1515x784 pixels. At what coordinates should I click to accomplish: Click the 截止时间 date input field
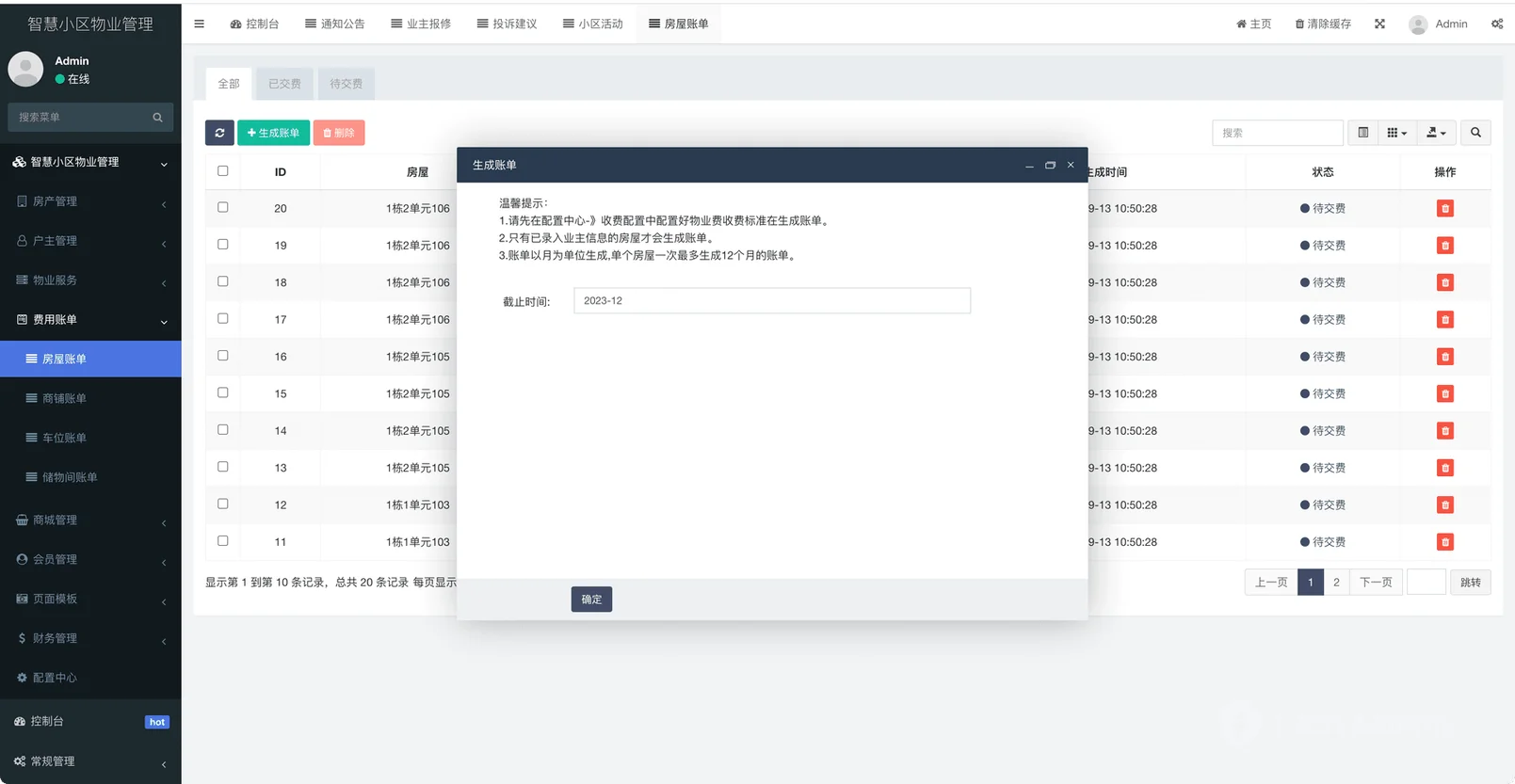coord(771,301)
